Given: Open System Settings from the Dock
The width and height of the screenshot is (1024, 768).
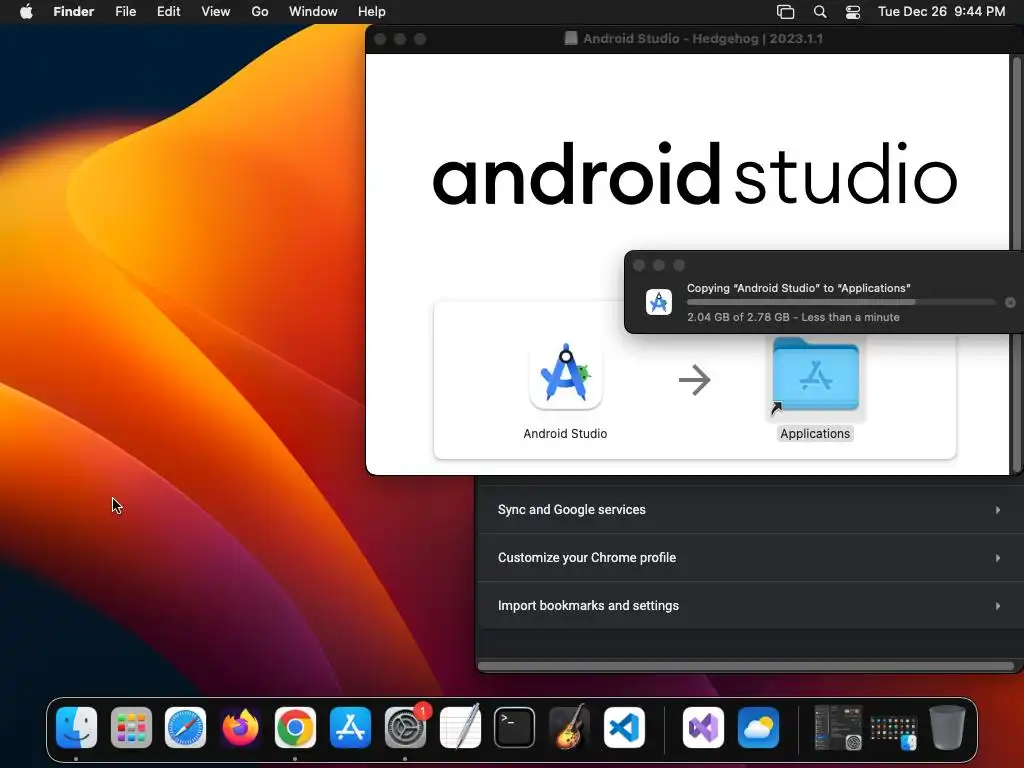Looking at the screenshot, I should point(405,728).
